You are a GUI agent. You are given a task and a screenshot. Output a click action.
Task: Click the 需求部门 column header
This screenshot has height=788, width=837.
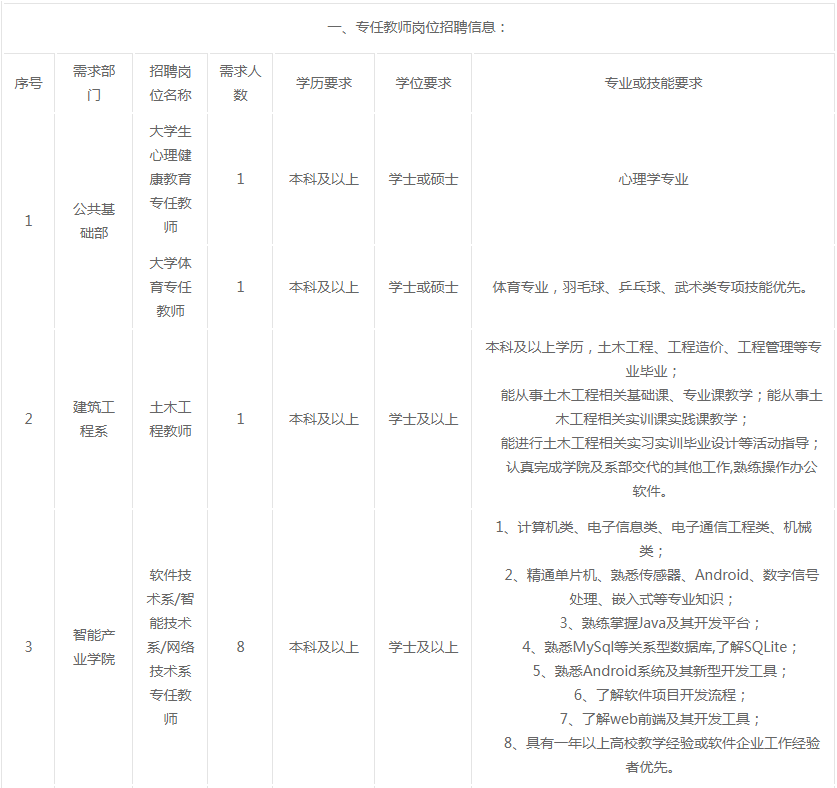point(94,83)
